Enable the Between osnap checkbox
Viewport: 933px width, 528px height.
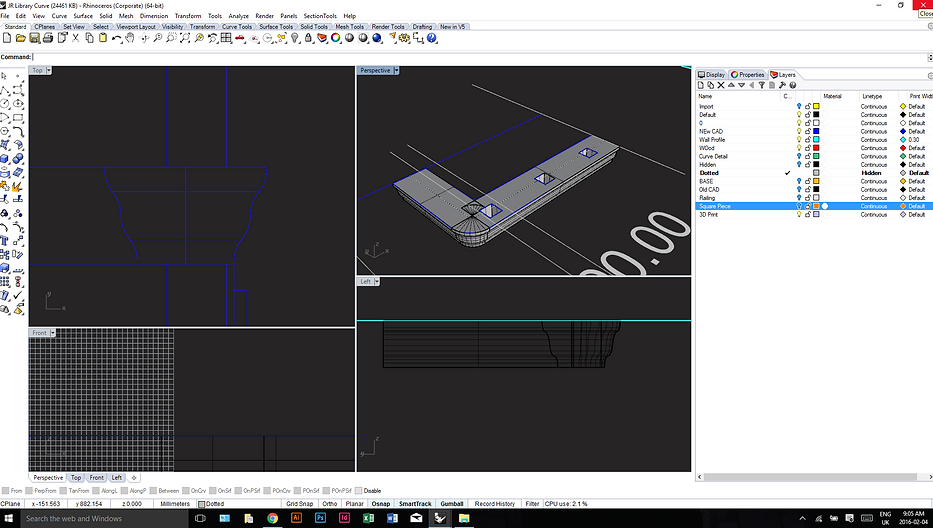pyautogui.click(x=154, y=491)
